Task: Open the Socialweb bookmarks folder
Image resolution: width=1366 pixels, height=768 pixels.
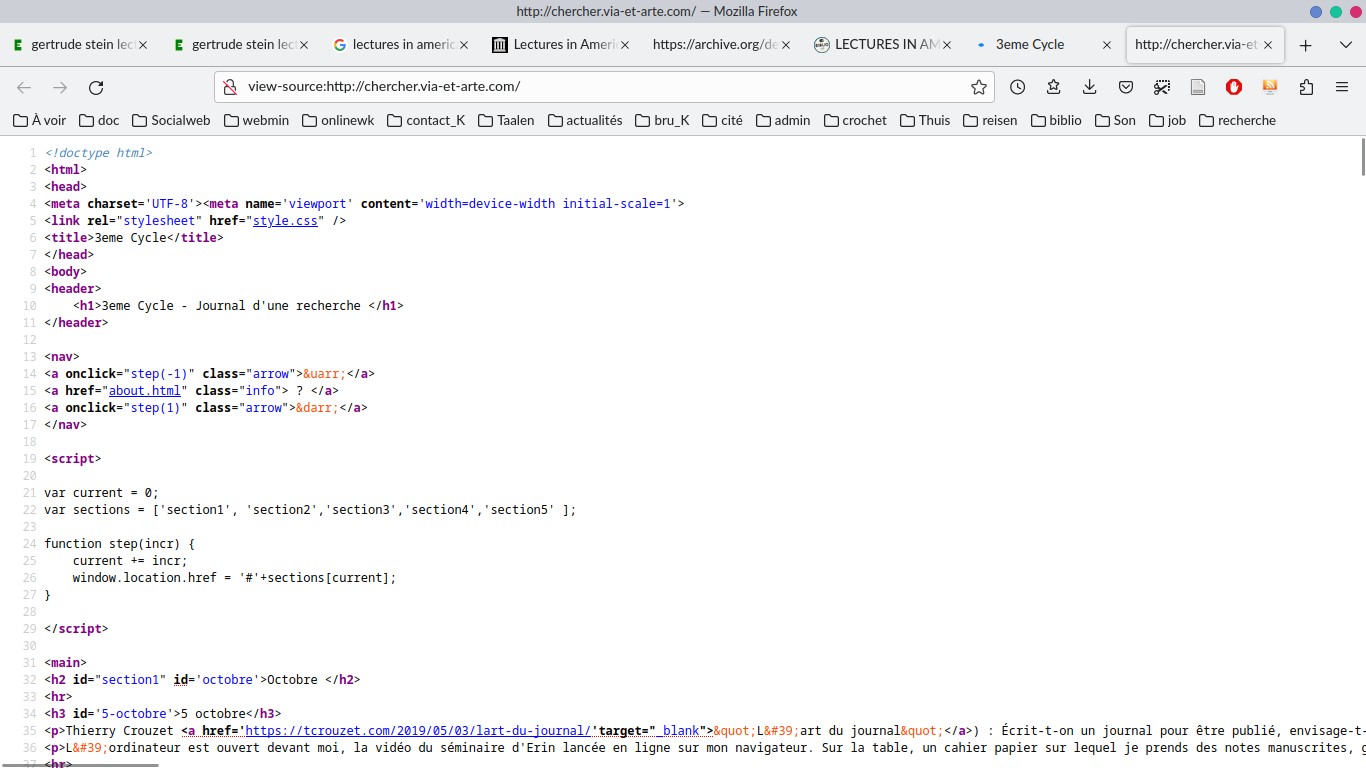Action: (171, 120)
